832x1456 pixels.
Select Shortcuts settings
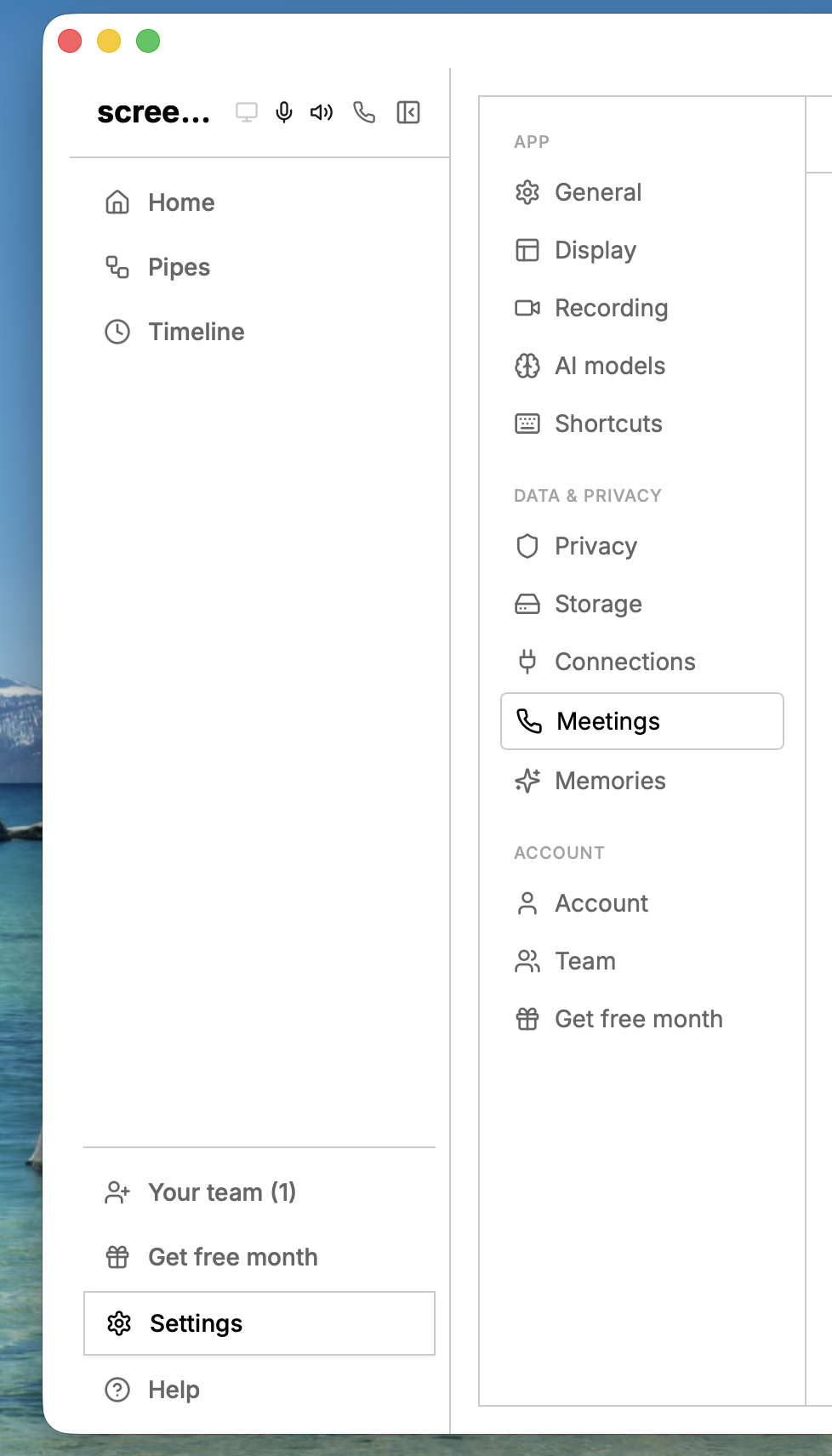pos(608,424)
